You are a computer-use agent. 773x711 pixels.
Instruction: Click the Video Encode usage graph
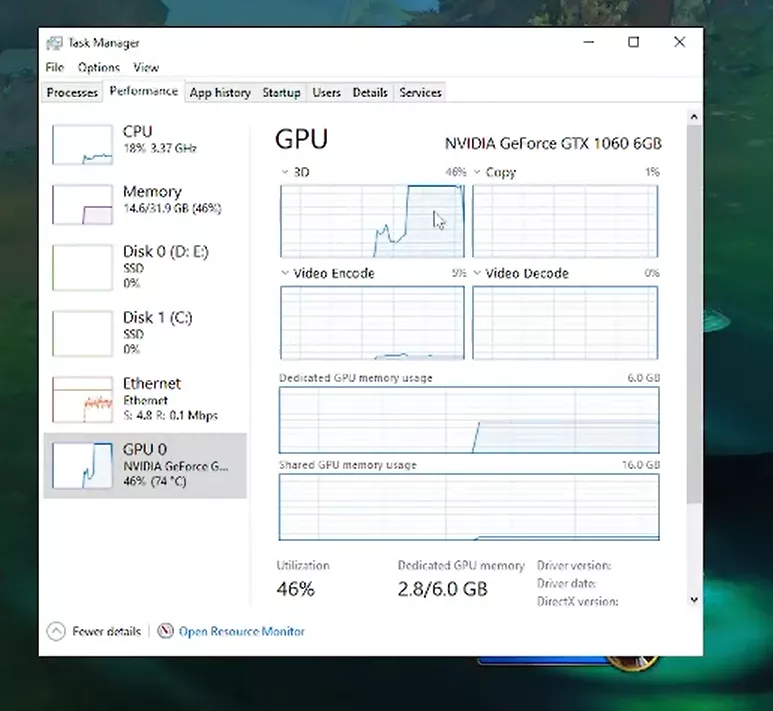(372, 323)
